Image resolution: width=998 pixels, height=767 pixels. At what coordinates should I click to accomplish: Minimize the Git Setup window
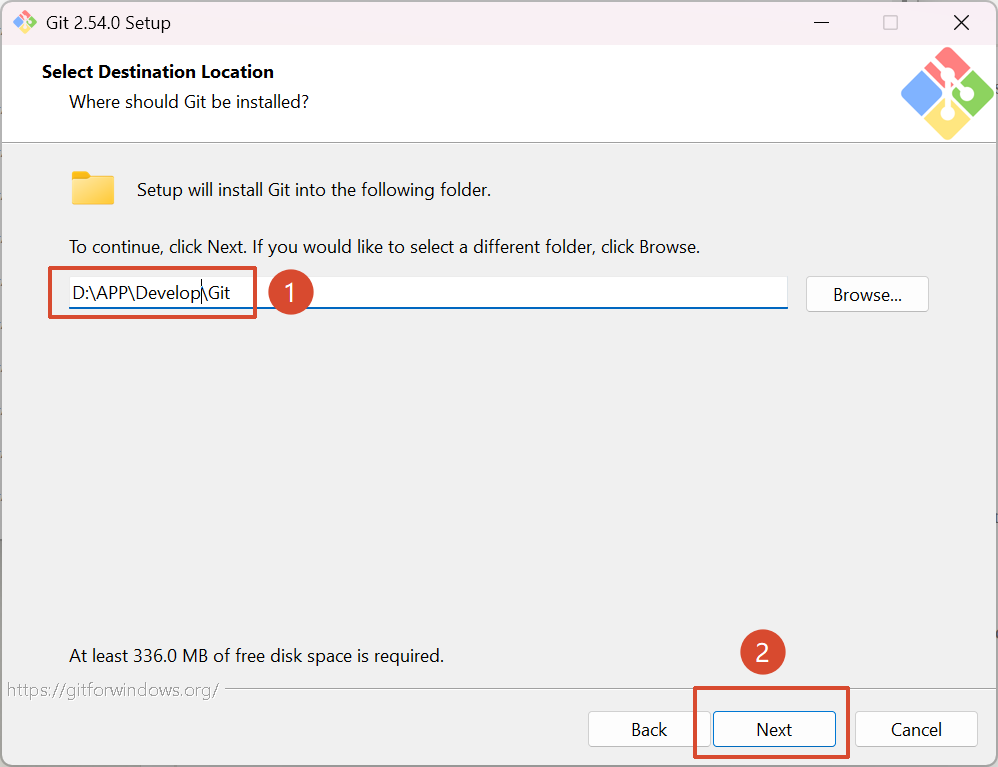click(x=820, y=22)
